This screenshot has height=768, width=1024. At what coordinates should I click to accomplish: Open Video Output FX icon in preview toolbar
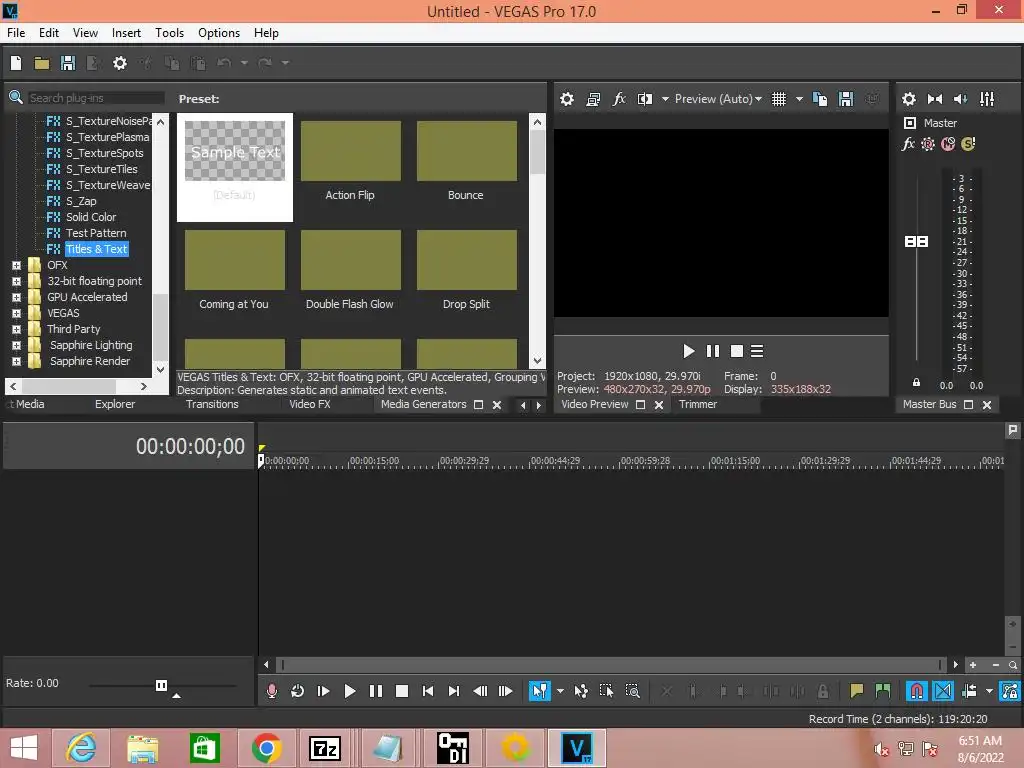[619, 99]
